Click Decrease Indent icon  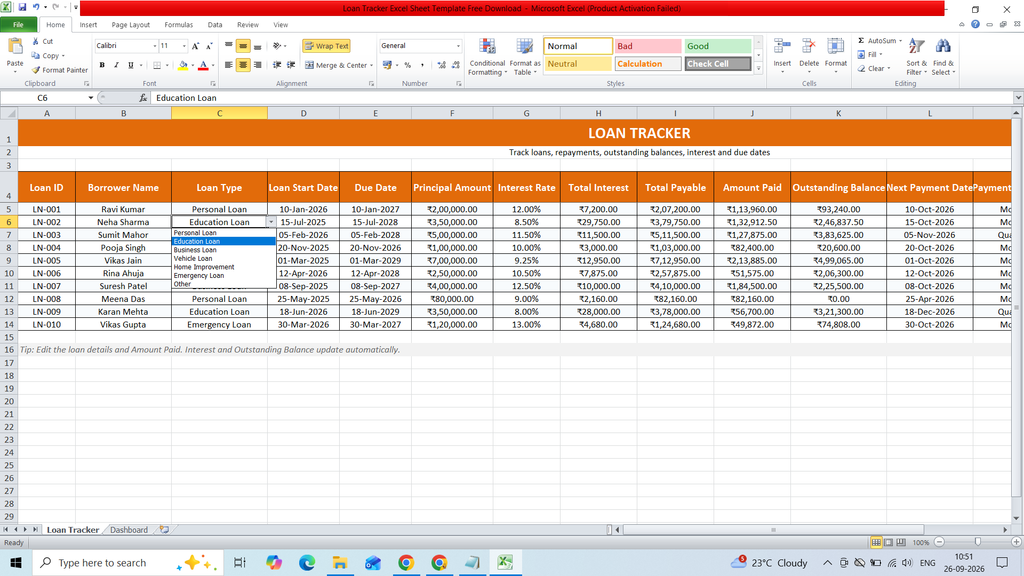point(277,65)
